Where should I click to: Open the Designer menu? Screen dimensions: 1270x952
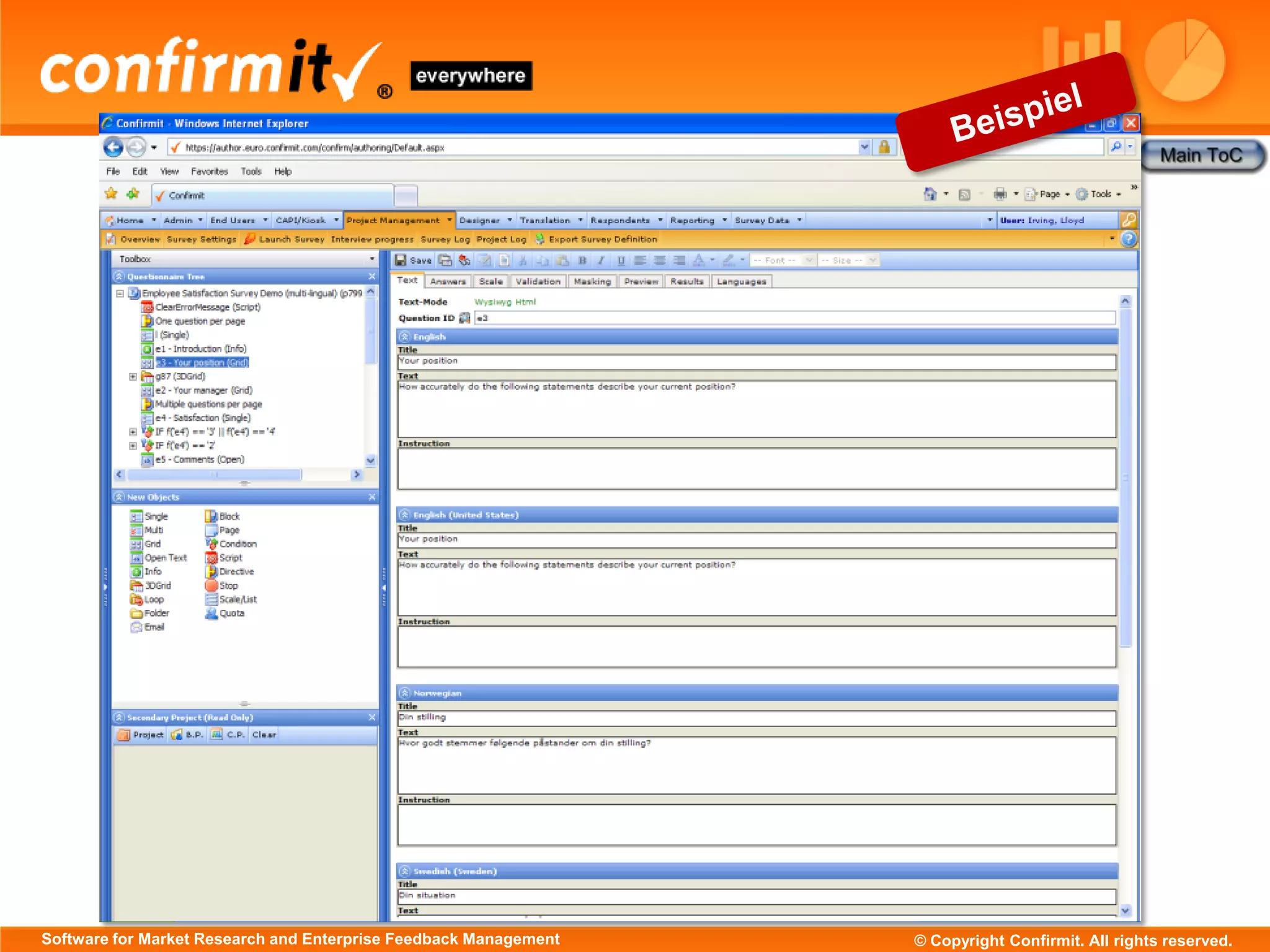(x=486, y=220)
